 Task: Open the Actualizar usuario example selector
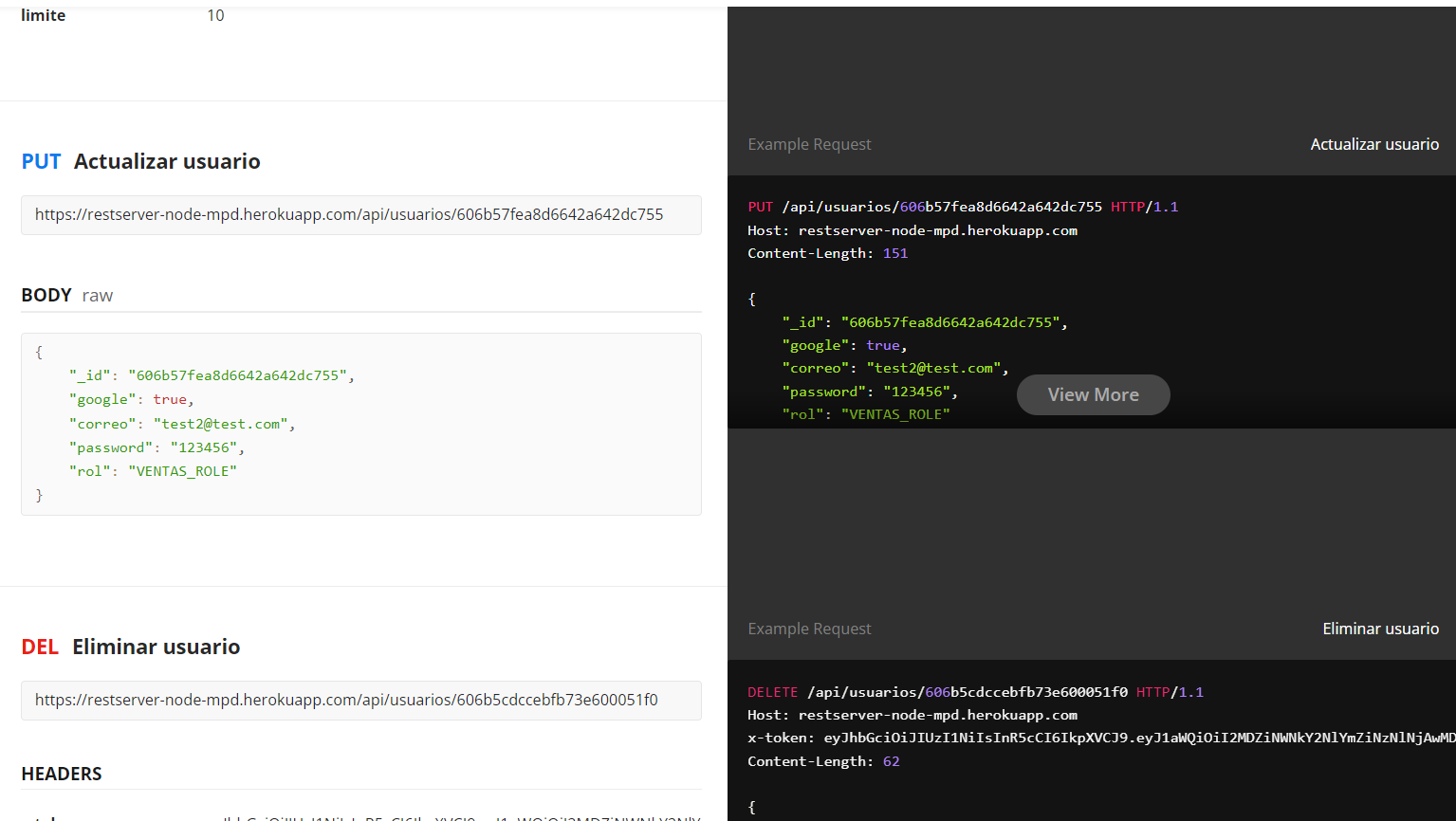click(1374, 143)
